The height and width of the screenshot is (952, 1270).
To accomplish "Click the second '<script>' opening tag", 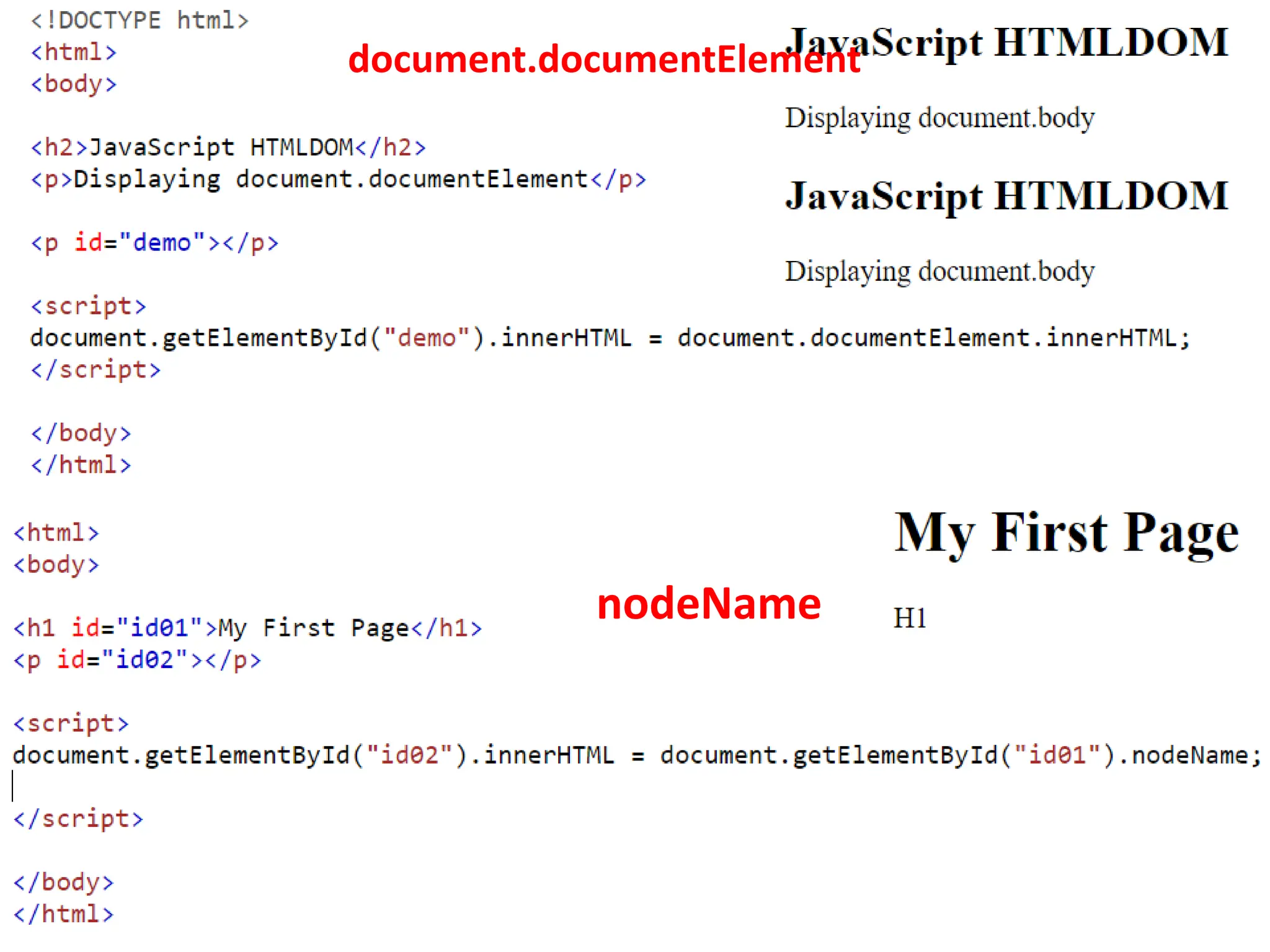I will tap(71, 723).
